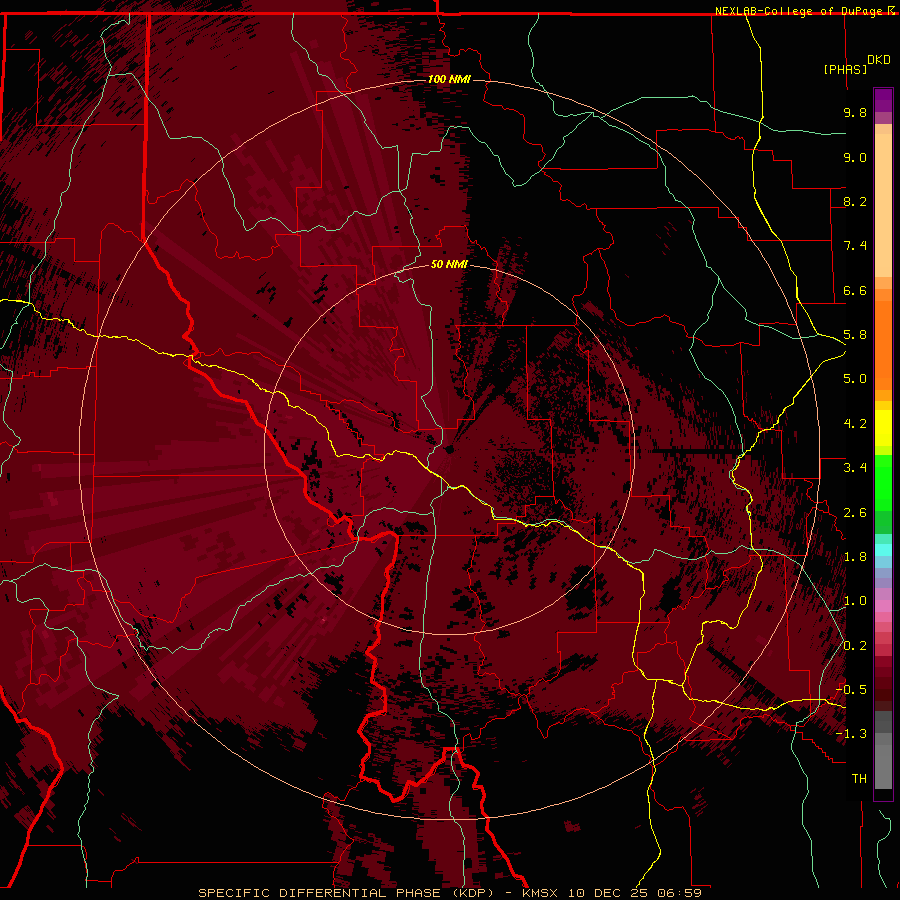Click the -1.3 value on color scale
This screenshot has width=900, height=900.
click(x=851, y=734)
